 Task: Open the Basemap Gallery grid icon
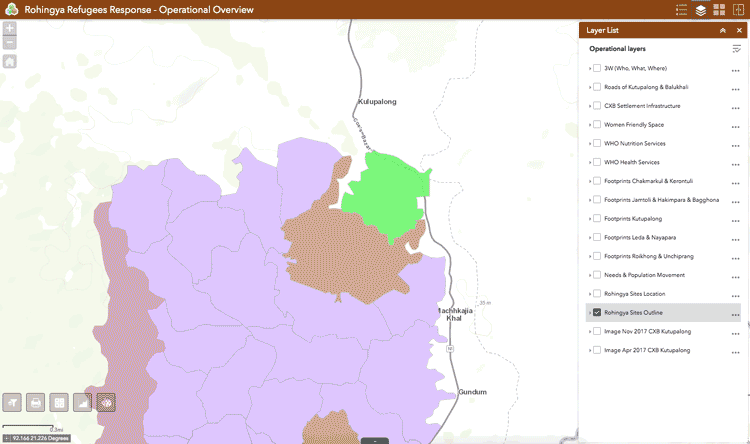[x=719, y=10]
